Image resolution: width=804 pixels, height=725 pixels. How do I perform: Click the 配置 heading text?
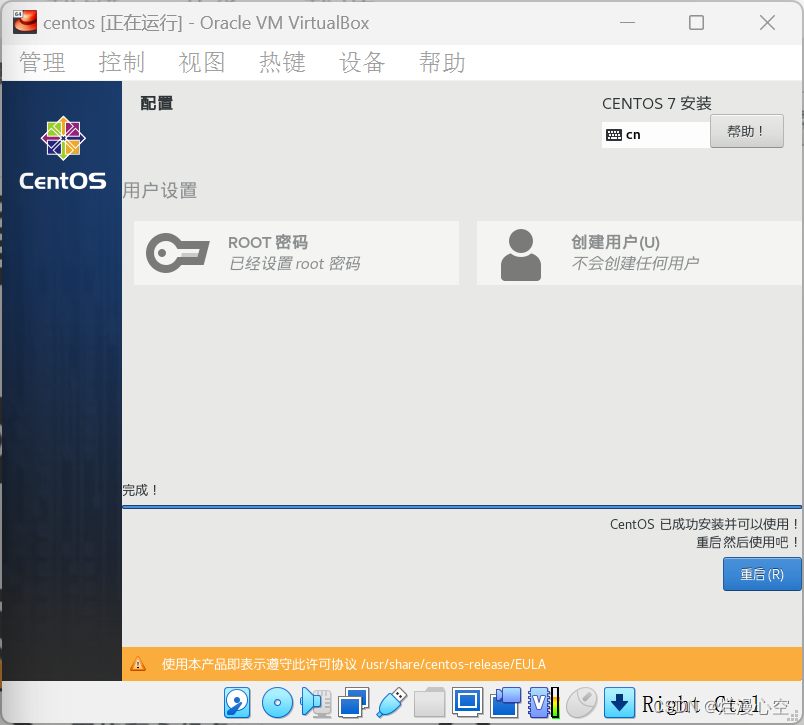pyautogui.click(x=157, y=104)
